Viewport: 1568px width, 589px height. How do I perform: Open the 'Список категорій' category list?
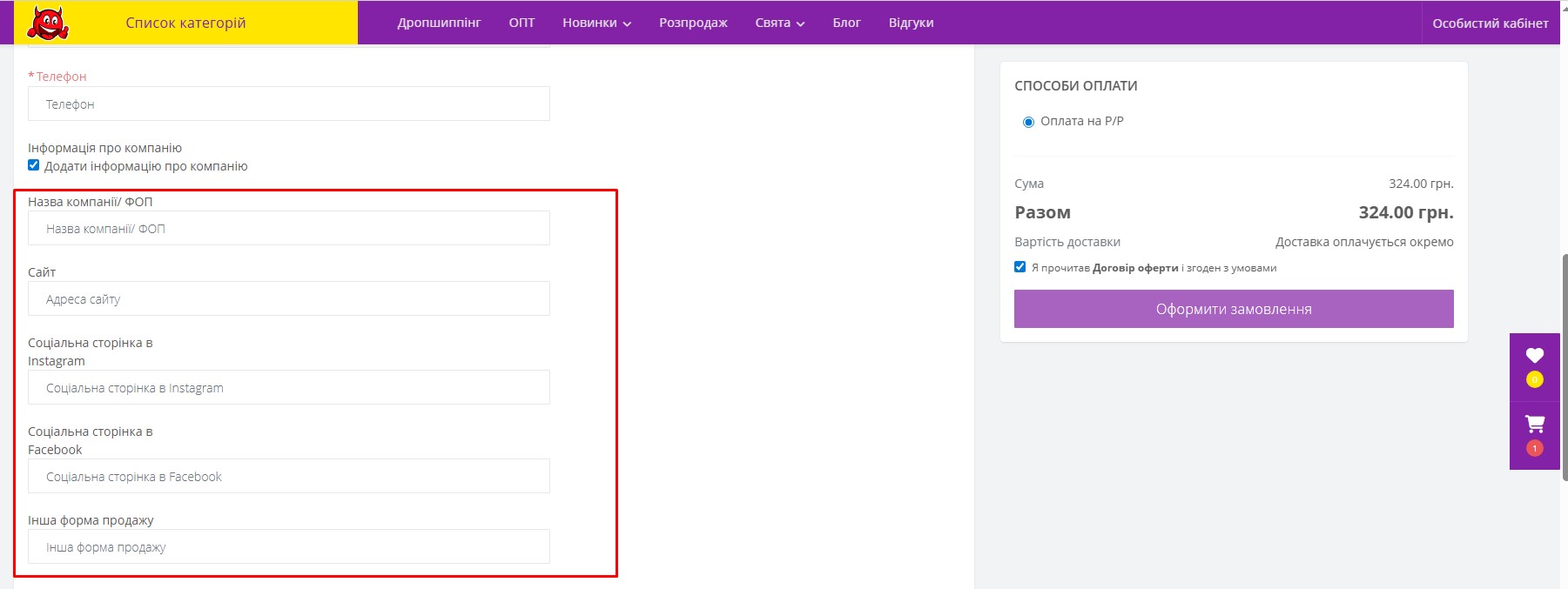point(185,23)
